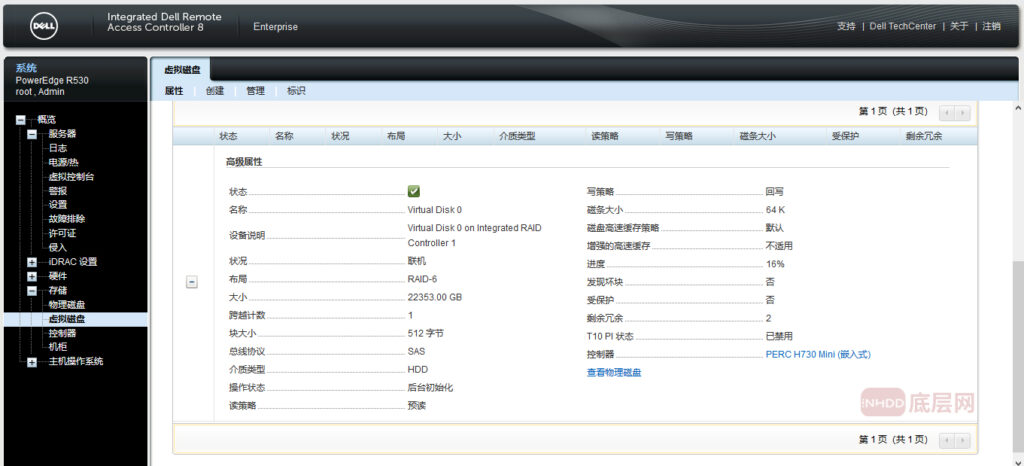Open the 查看物理磁盘 link
This screenshot has width=1024, height=466.
pos(613,372)
